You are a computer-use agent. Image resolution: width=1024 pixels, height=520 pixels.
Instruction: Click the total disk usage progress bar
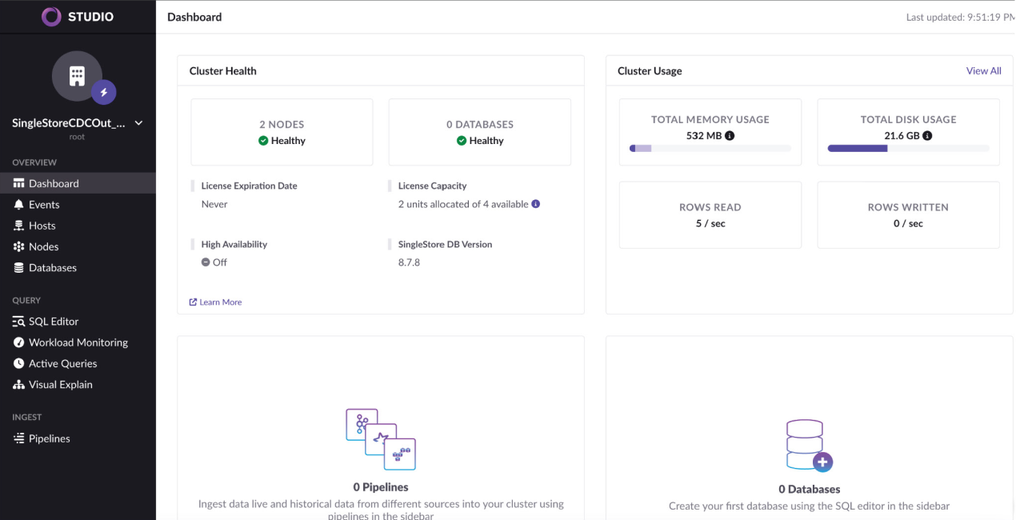click(x=908, y=148)
